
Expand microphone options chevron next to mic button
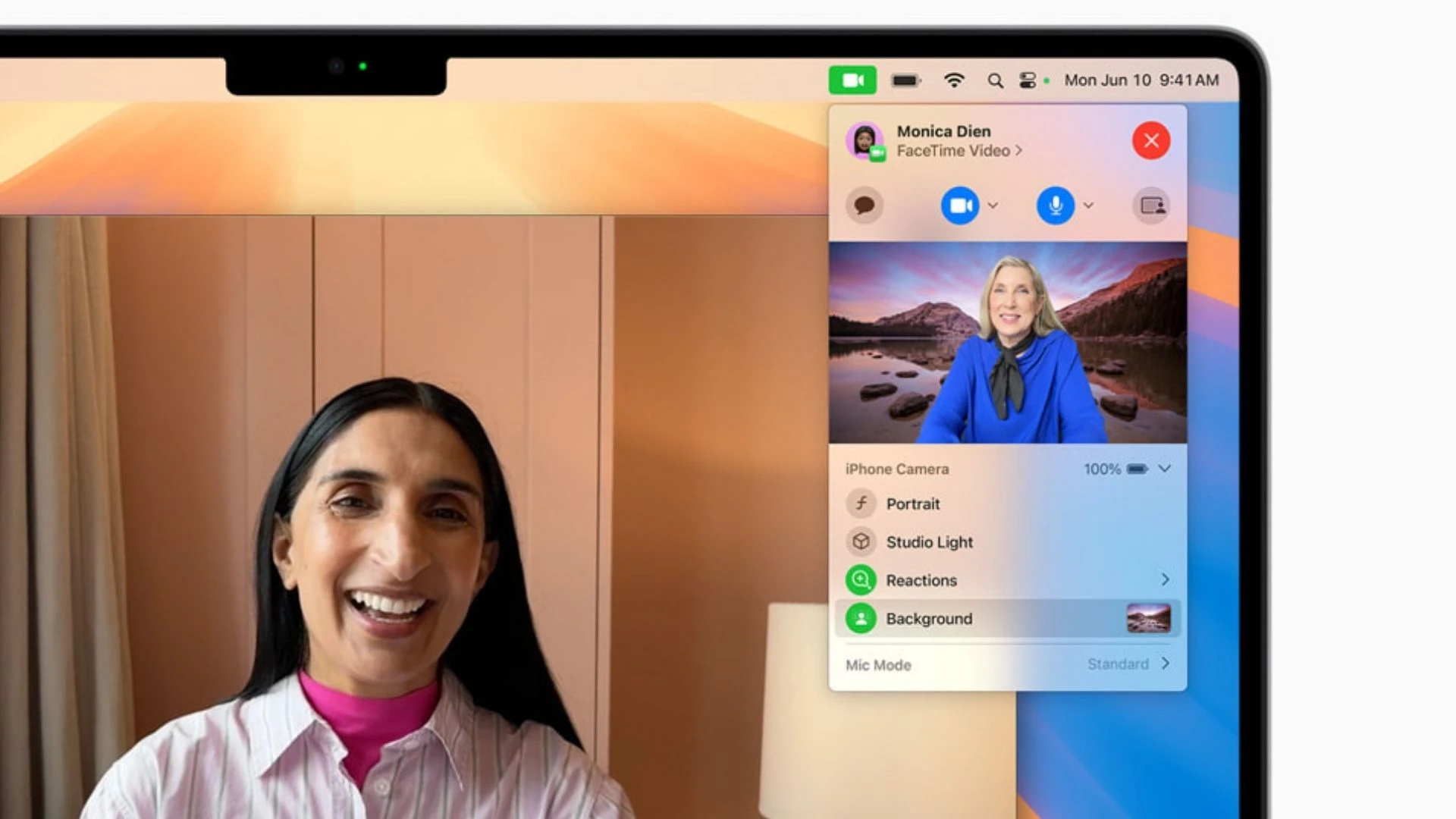[1088, 206]
